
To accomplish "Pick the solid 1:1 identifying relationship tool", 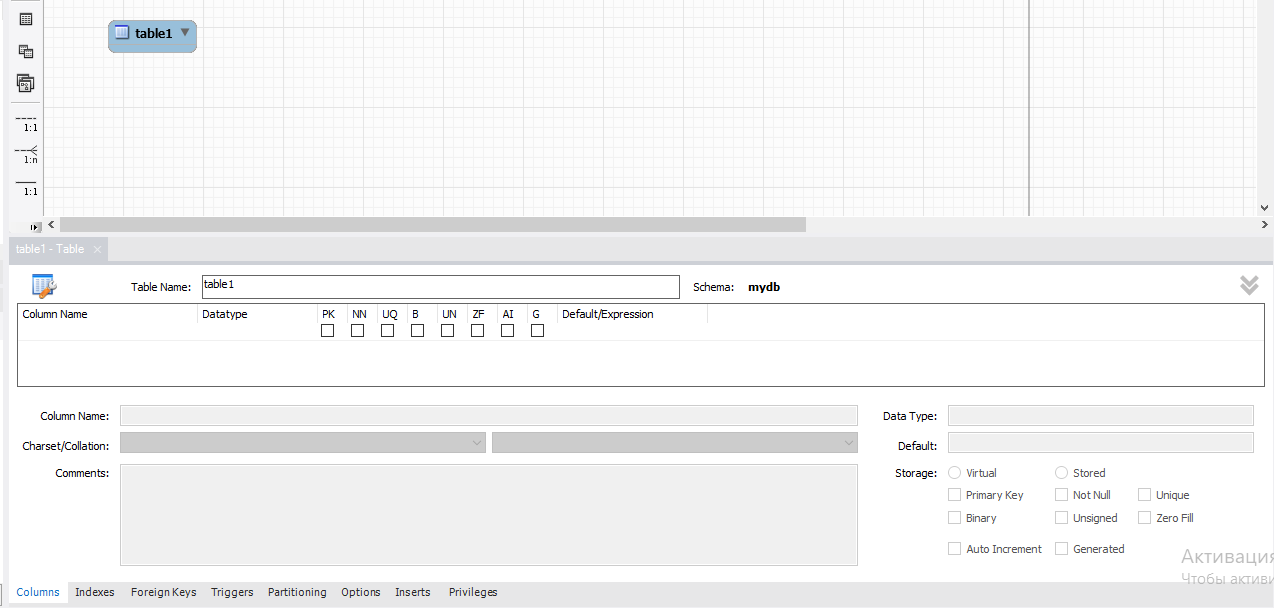I will click(x=27, y=186).
